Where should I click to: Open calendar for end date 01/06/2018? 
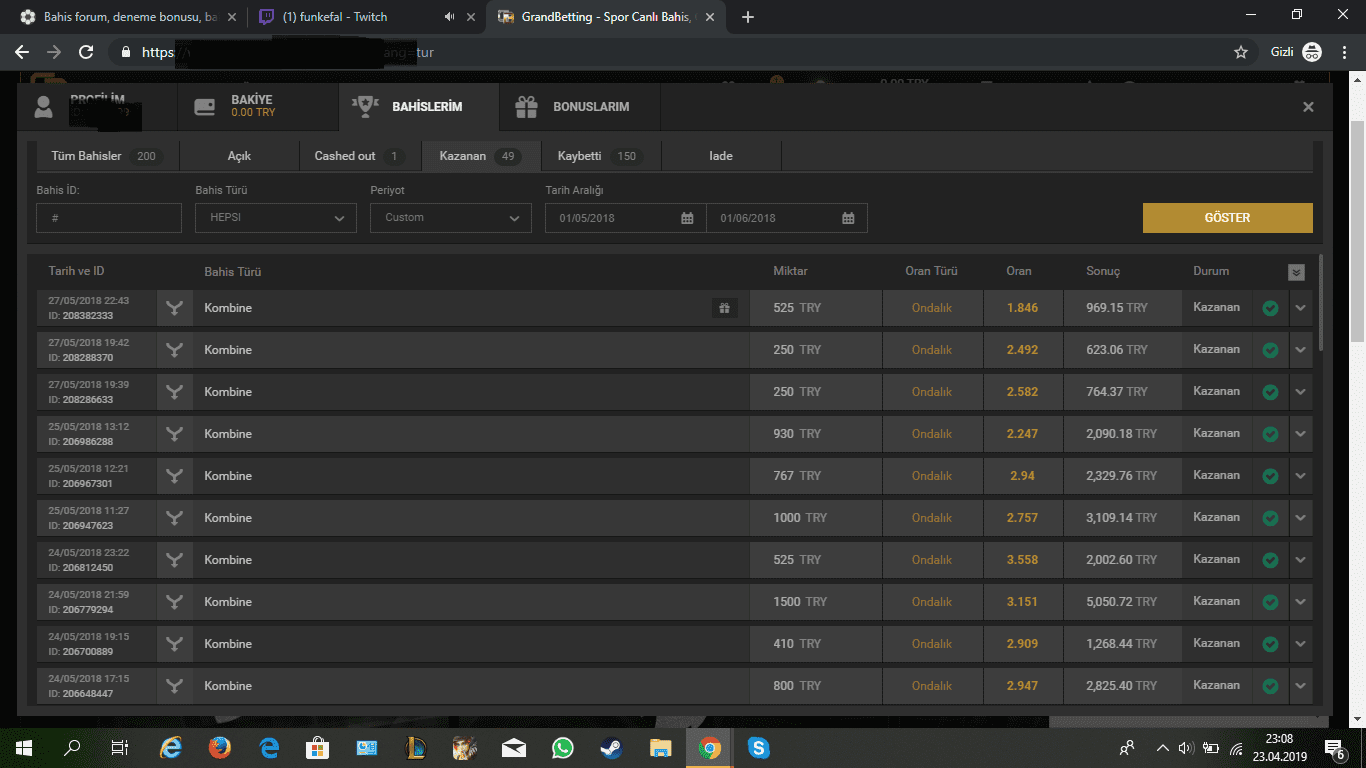tap(848, 218)
